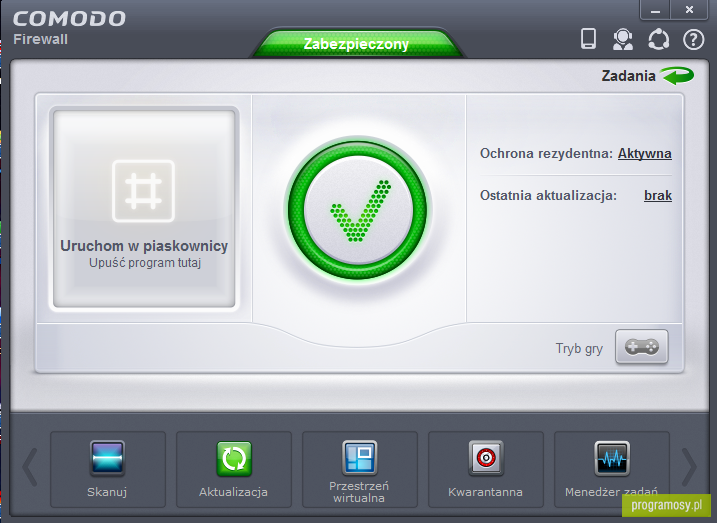Click the share/refresh circular arrows icon
This screenshot has height=523, width=717.
pyautogui.click(x=658, y=40)
